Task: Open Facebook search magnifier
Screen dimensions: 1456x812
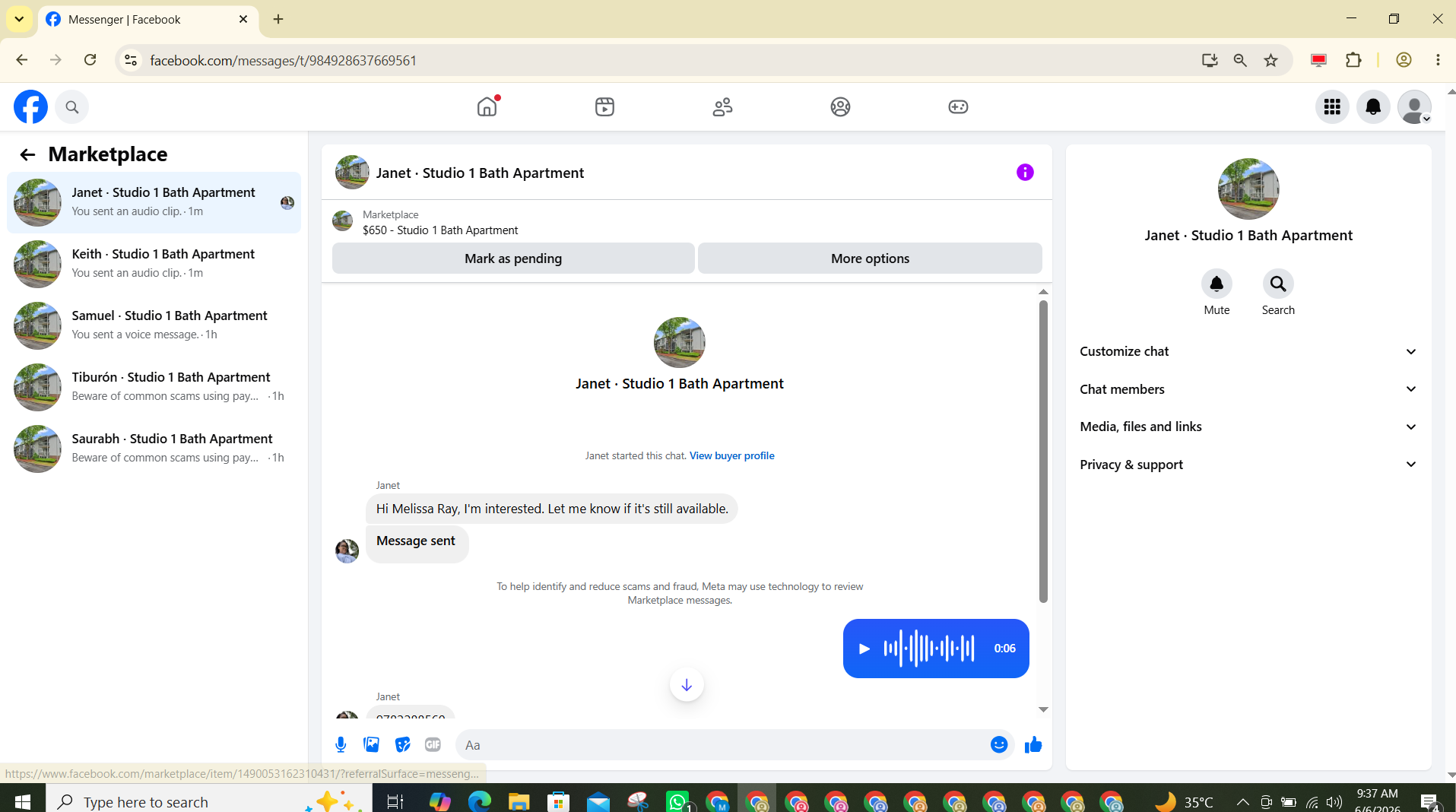Action: pos(72,107)
